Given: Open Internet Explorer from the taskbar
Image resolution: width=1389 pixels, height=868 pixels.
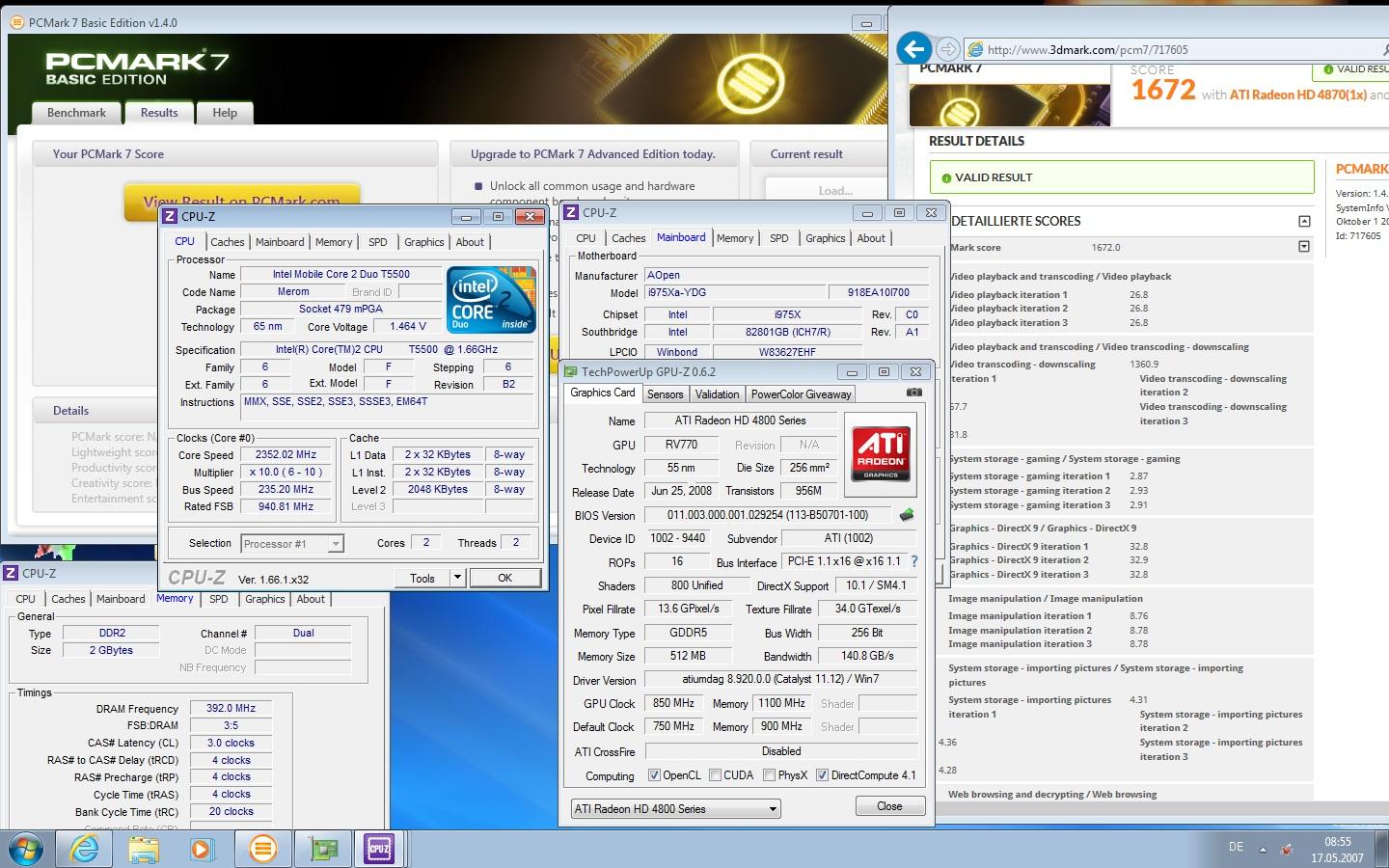Looking at the screenshot, I should point(85,849).
